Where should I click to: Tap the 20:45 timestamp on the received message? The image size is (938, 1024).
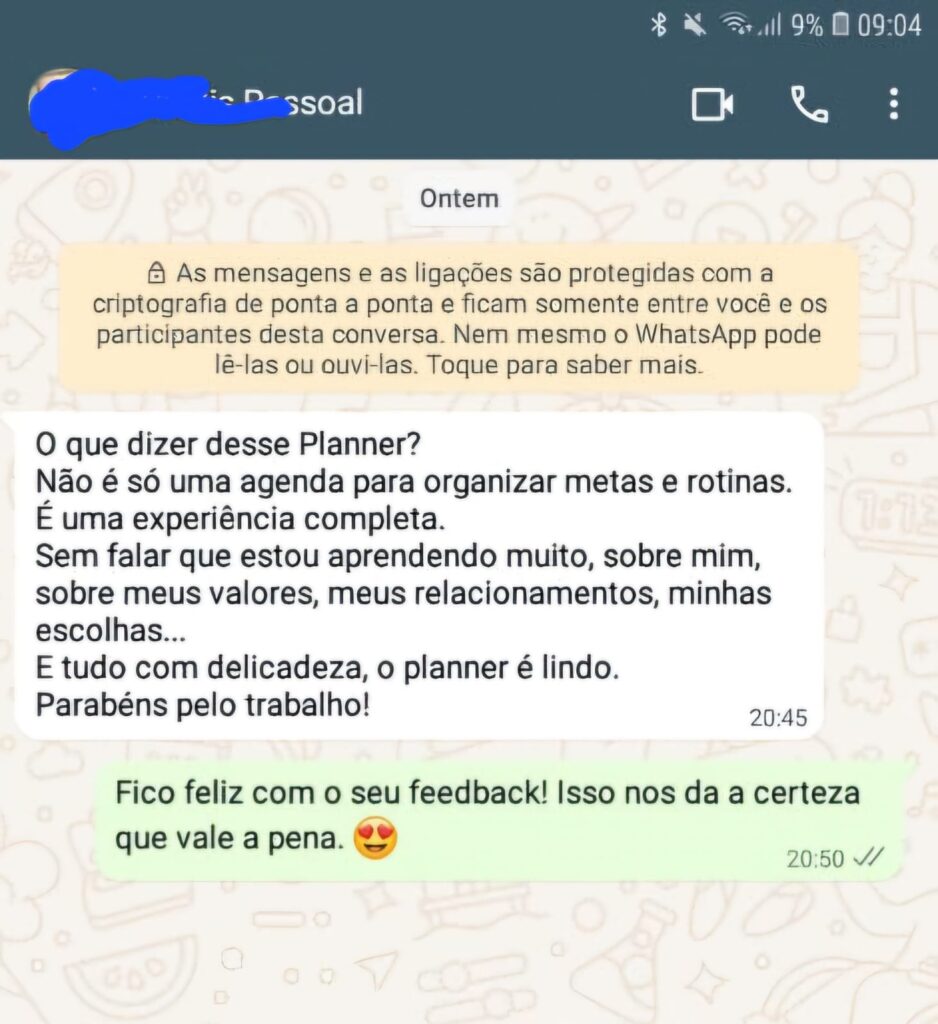coord(778,718)
